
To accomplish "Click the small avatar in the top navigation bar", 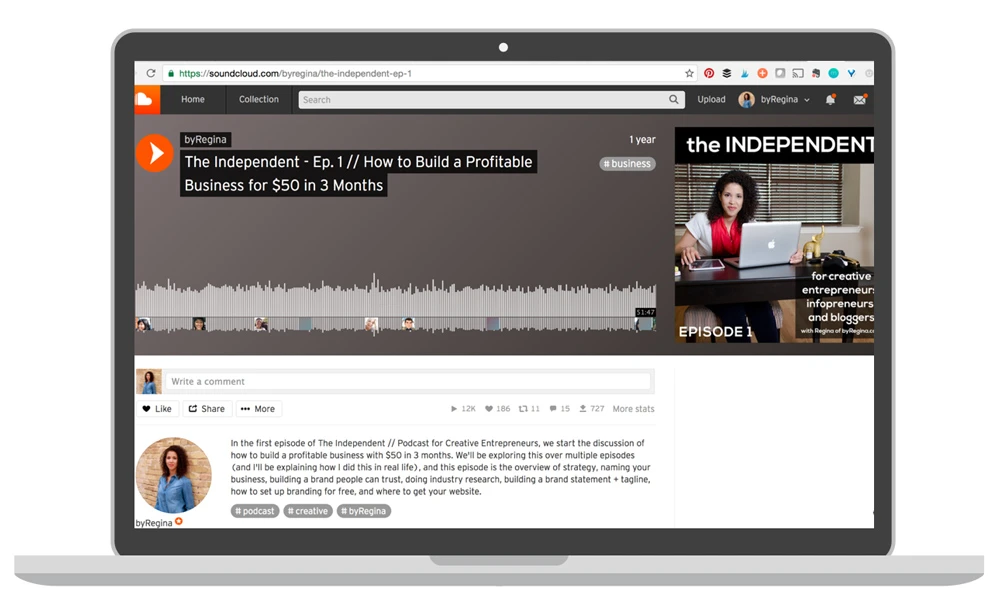I will point(746,99).
